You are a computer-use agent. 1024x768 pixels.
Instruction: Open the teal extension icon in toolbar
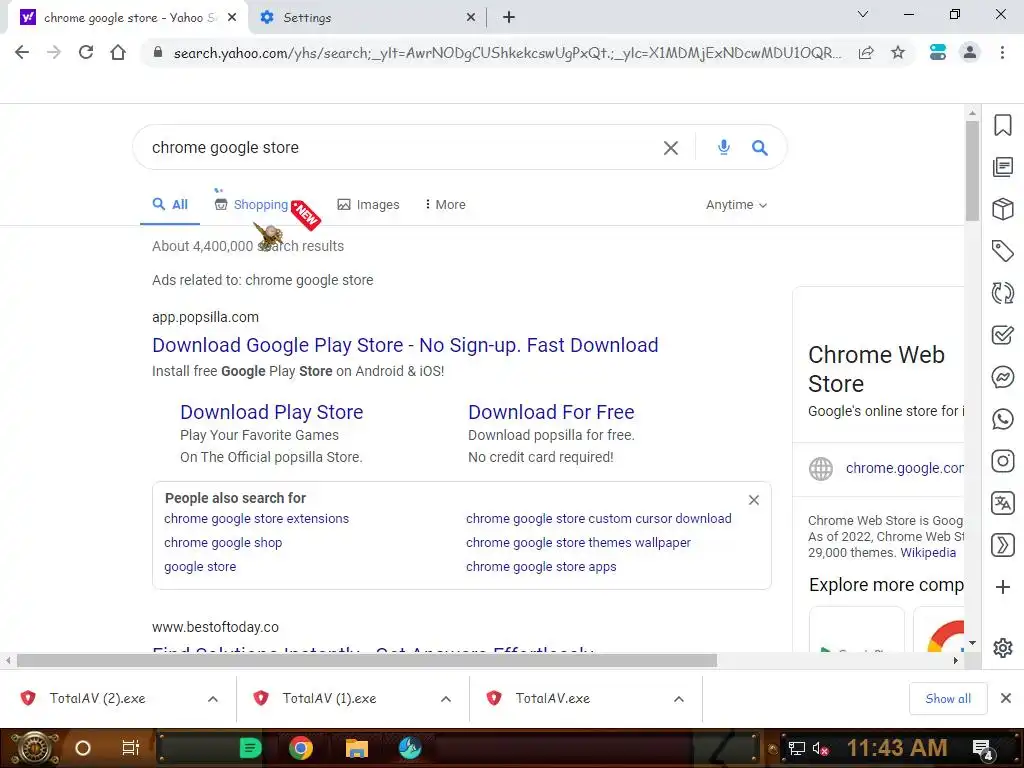point(938,52)
